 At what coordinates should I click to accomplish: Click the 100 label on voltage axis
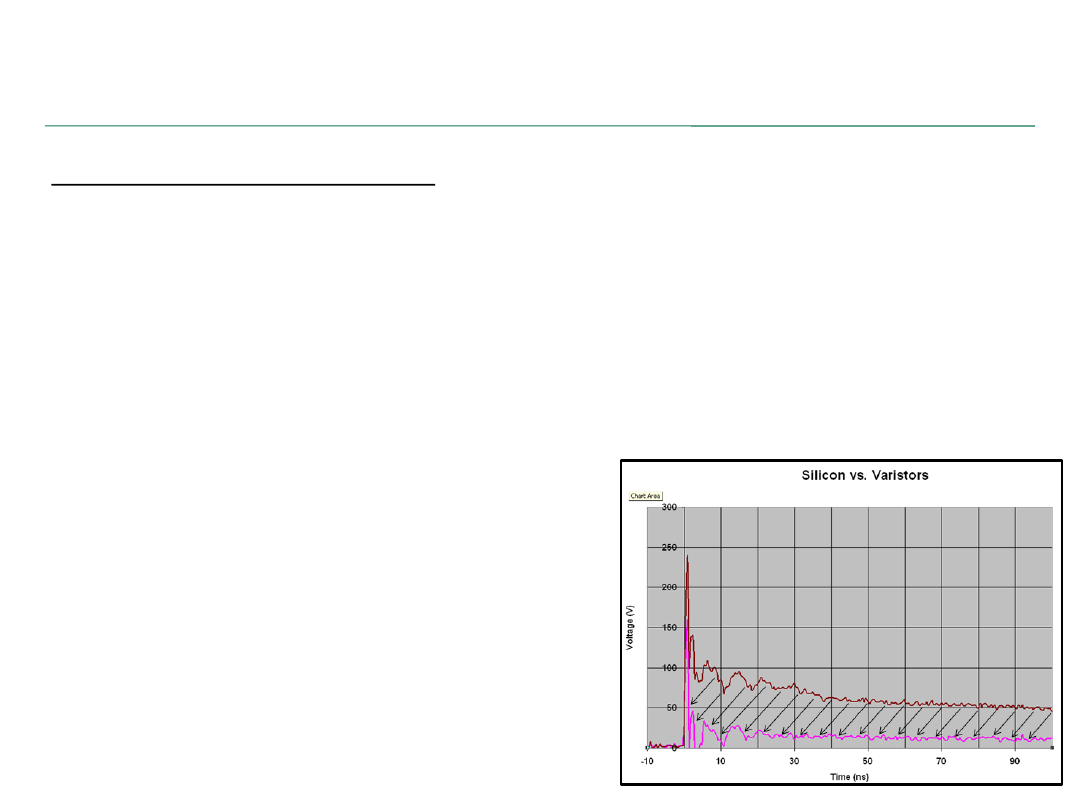pyautogui.click(x=643, y=668)
